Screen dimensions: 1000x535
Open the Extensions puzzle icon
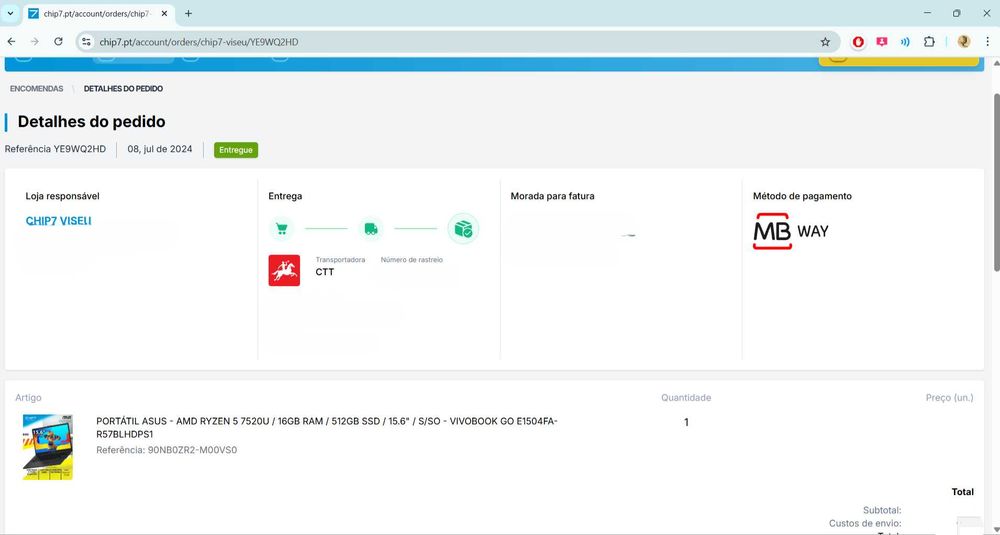(x=929, y=42)
